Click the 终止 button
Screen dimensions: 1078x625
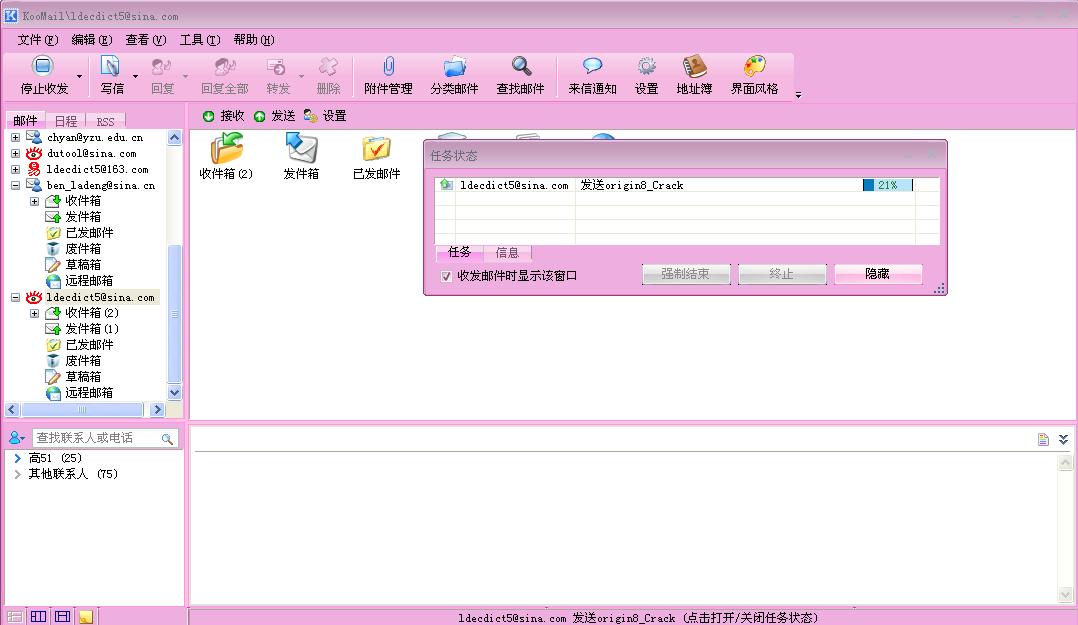782,274
